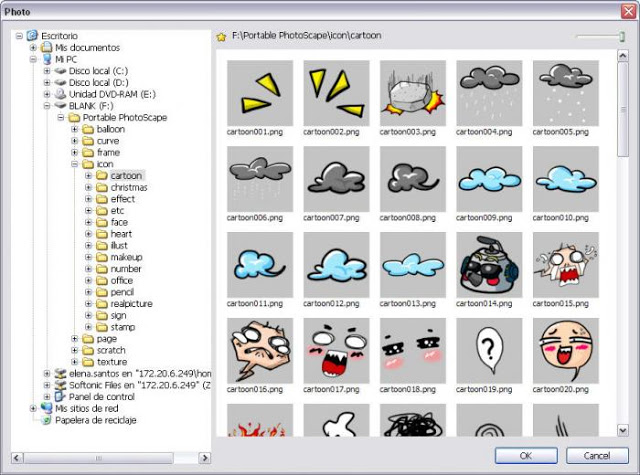Collapse the icon folder in tree
640x475 pixels.
point(74,164)
